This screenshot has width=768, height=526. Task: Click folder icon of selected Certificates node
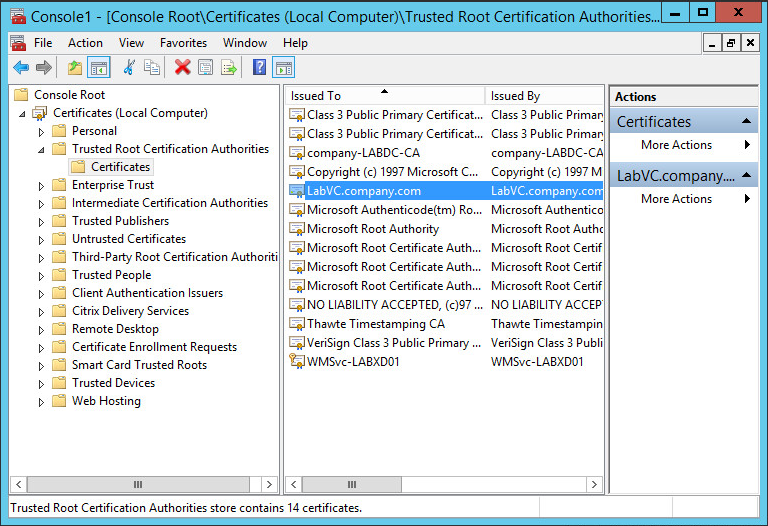(x=78, y=167)
